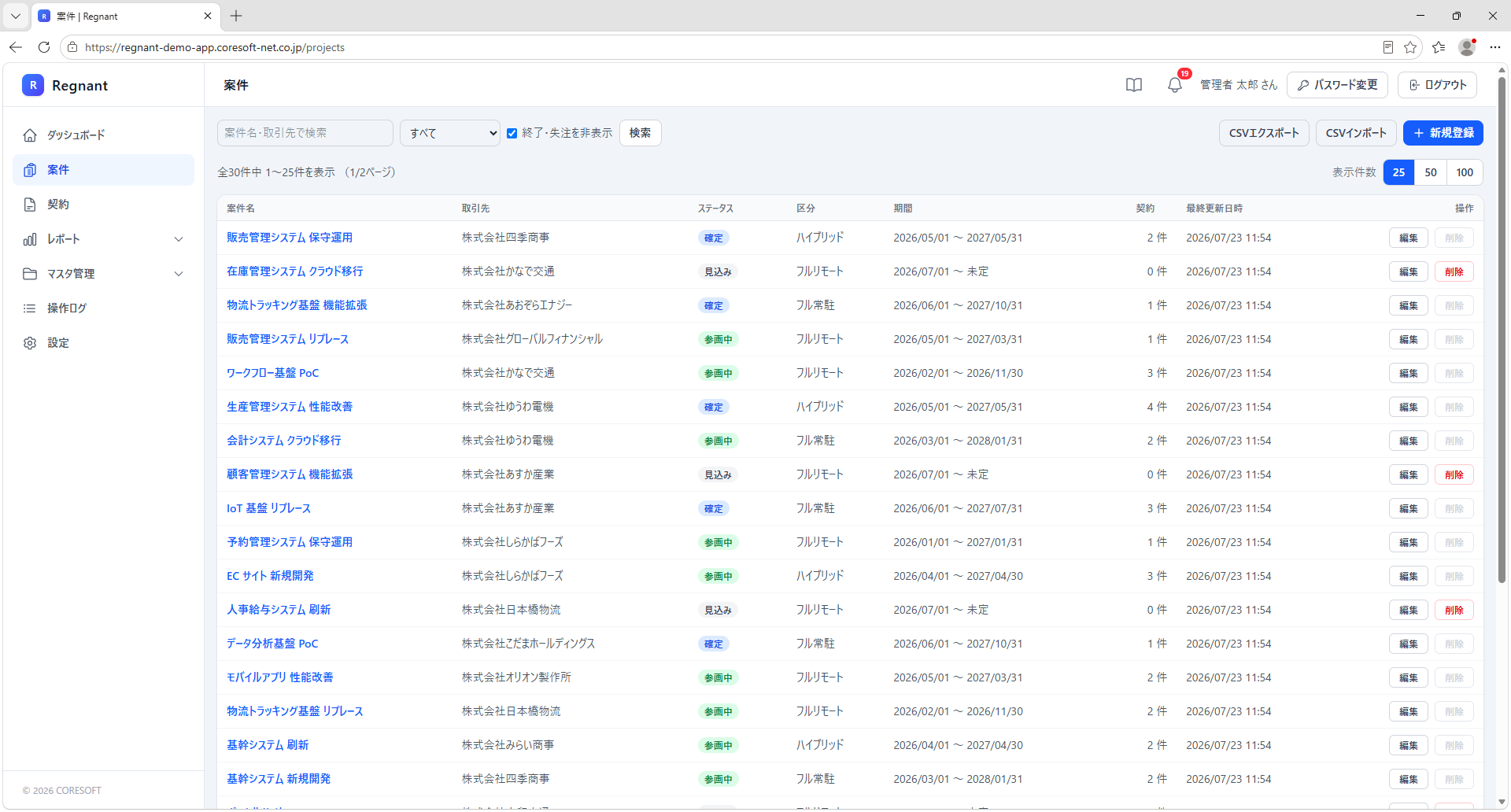Select 案件 in the sidebar

103,170
